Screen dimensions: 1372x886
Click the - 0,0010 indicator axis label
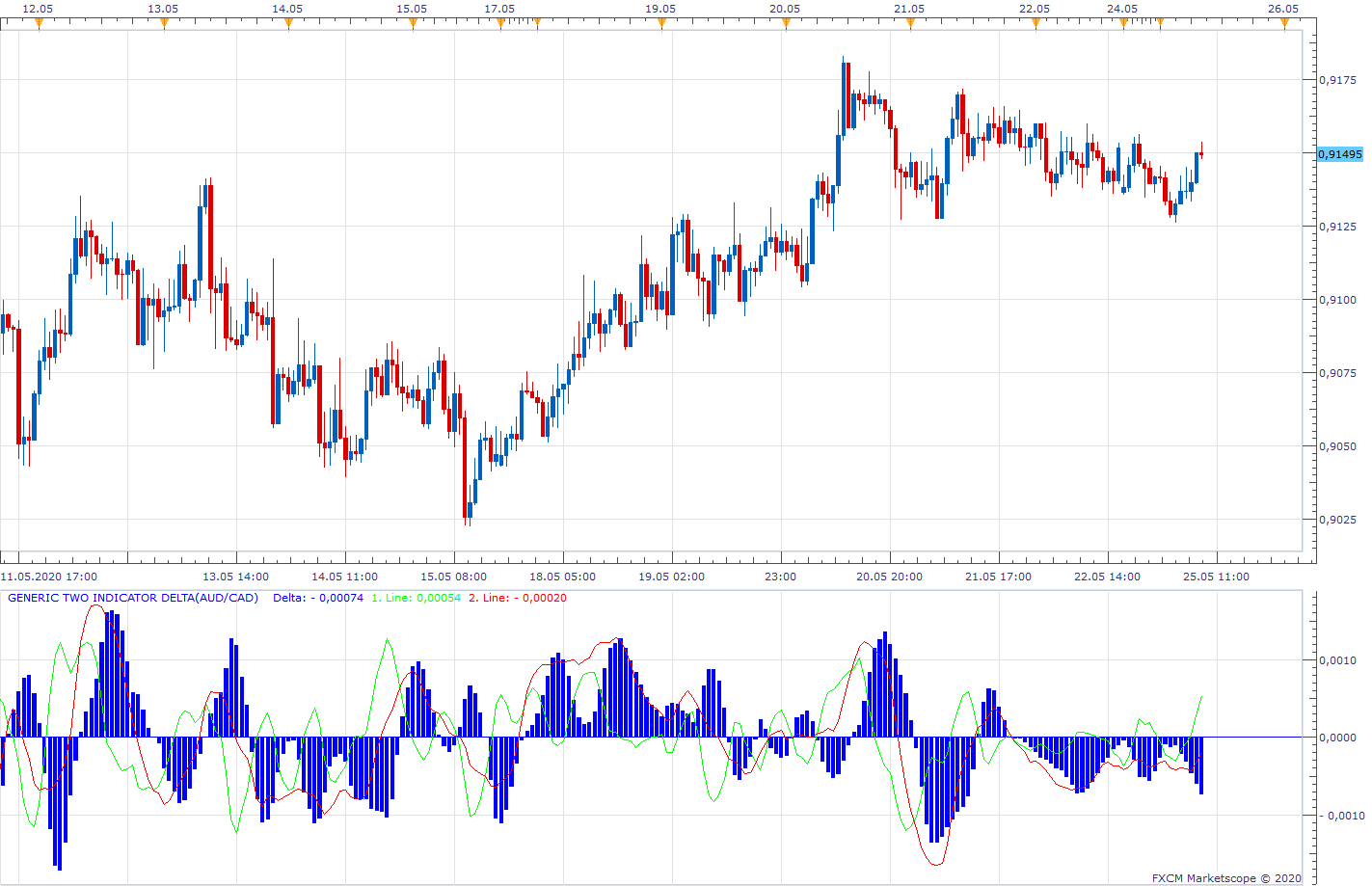1340,816
